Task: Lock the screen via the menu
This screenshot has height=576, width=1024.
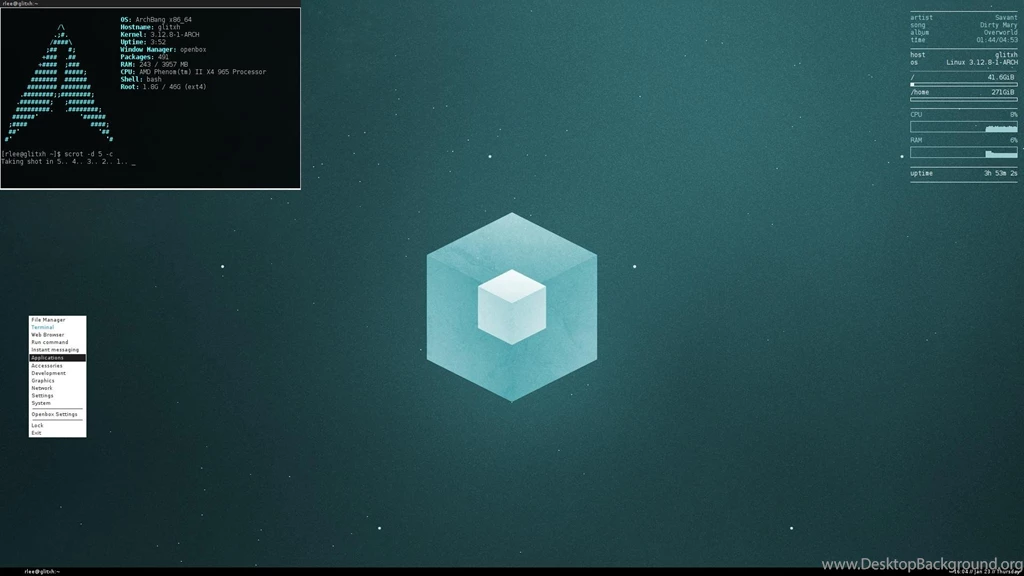Action: pyautogui.click(x=36, y=424)
